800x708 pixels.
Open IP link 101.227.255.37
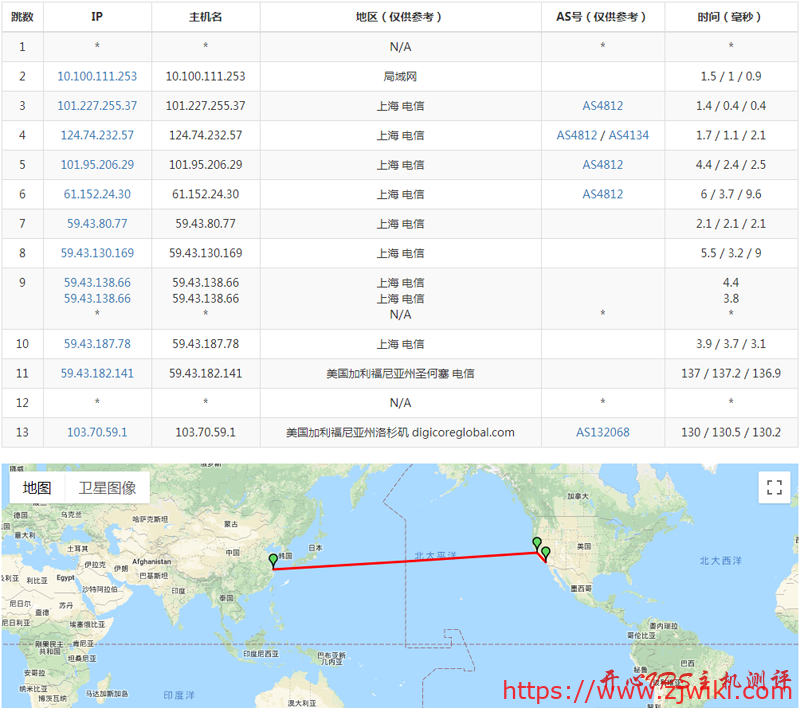[97, 106]
